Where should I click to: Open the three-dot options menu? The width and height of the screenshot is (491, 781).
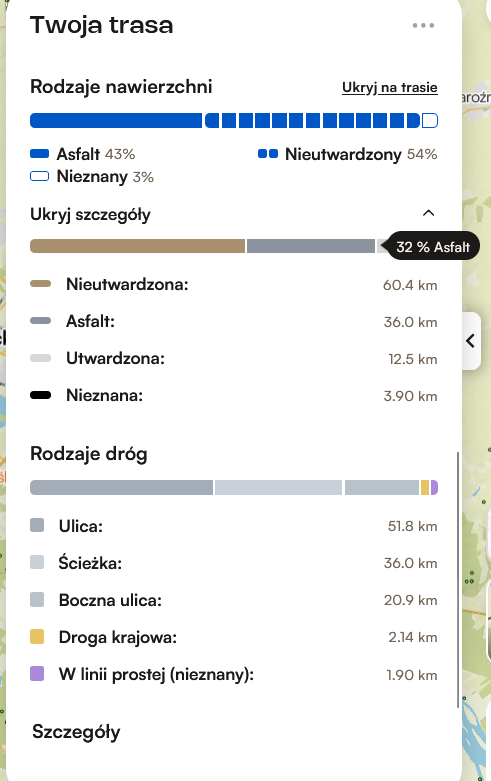point(423,25)
